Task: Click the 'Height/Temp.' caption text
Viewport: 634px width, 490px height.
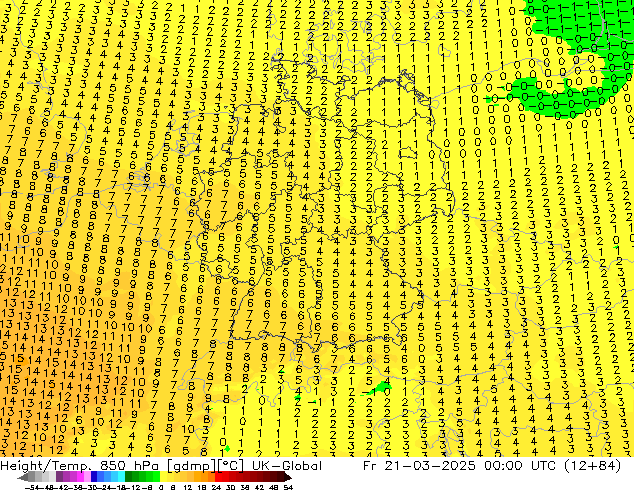Action: point(46,466)
